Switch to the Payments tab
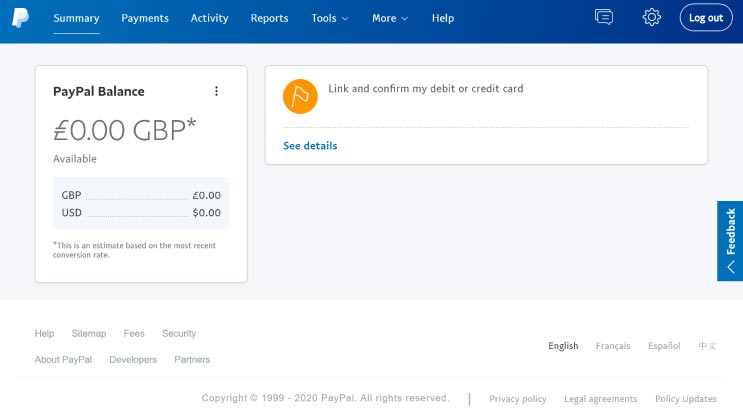 pyautogui.click(x=145, y=18)
